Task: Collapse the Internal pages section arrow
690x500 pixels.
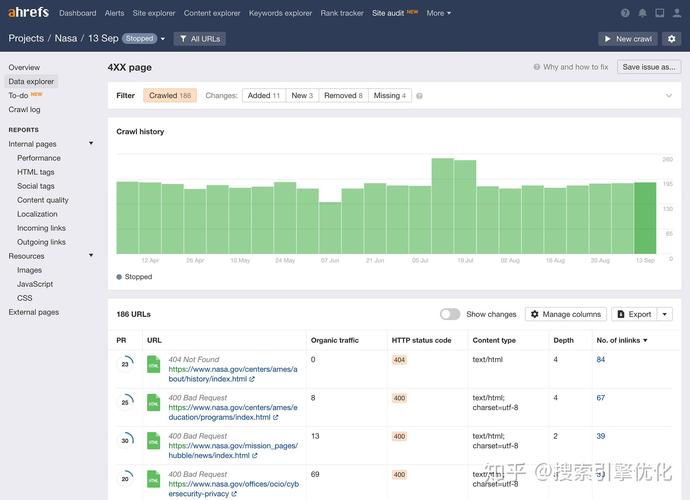Action: pos(91,143)
